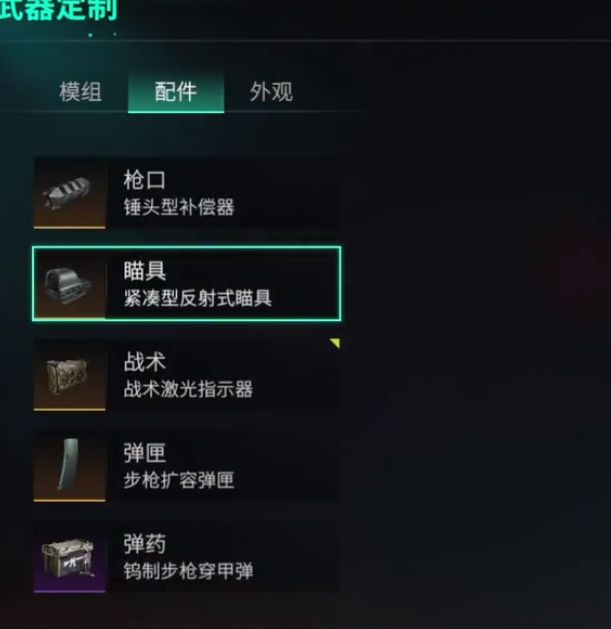This screenshot has height=629, width=611.
Task: Open the 弹匣 slot label
Action: pos(144,453)
